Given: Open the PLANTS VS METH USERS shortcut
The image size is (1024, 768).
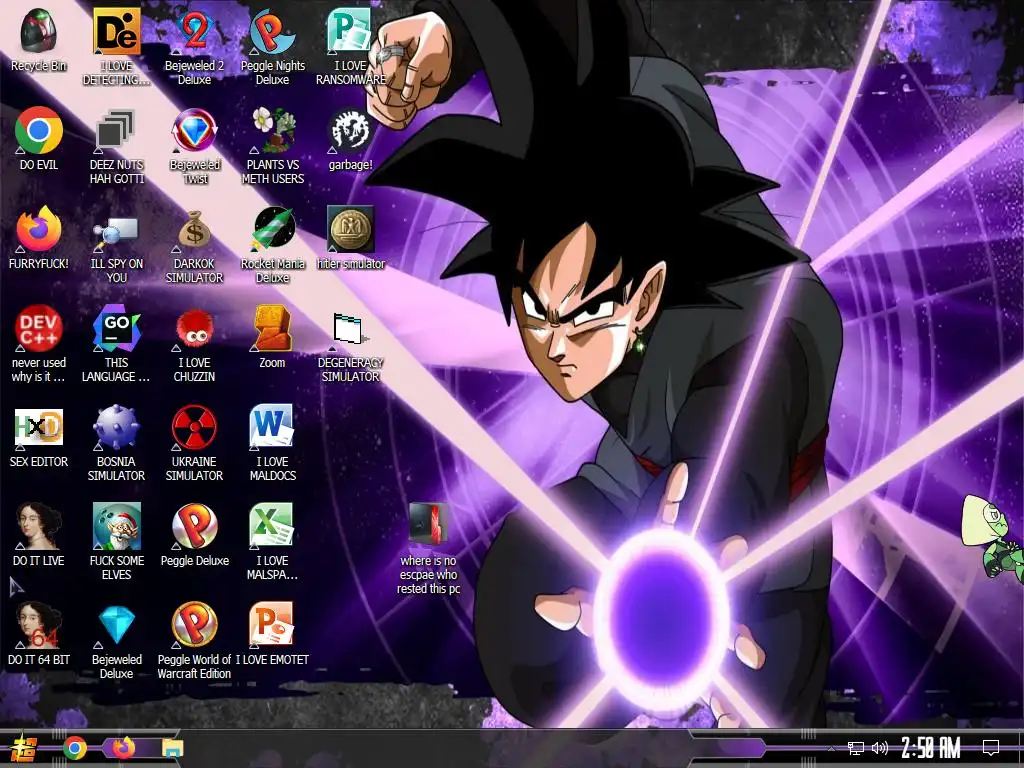Looking at the screenshot, I should point(272,131).
